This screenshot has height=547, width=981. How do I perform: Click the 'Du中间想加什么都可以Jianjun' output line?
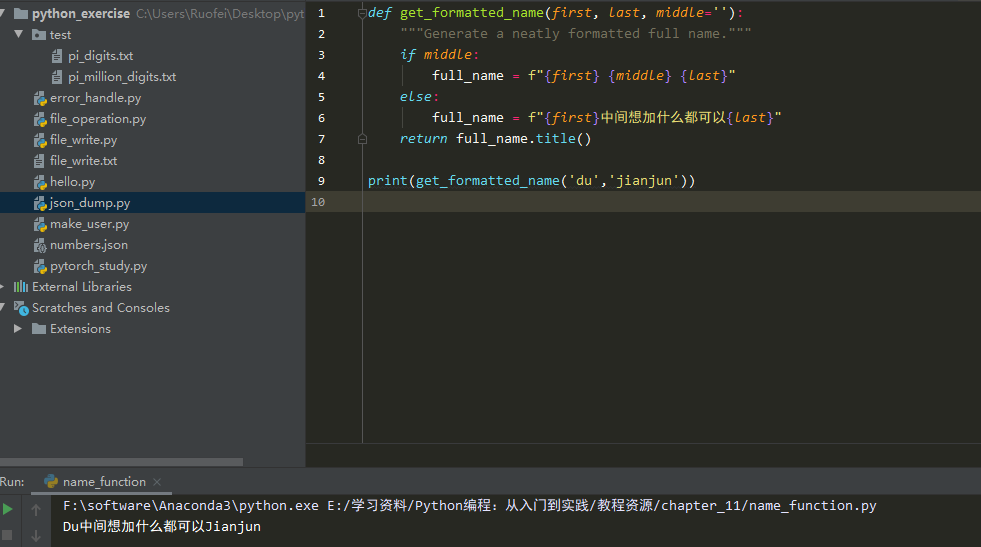161,527
